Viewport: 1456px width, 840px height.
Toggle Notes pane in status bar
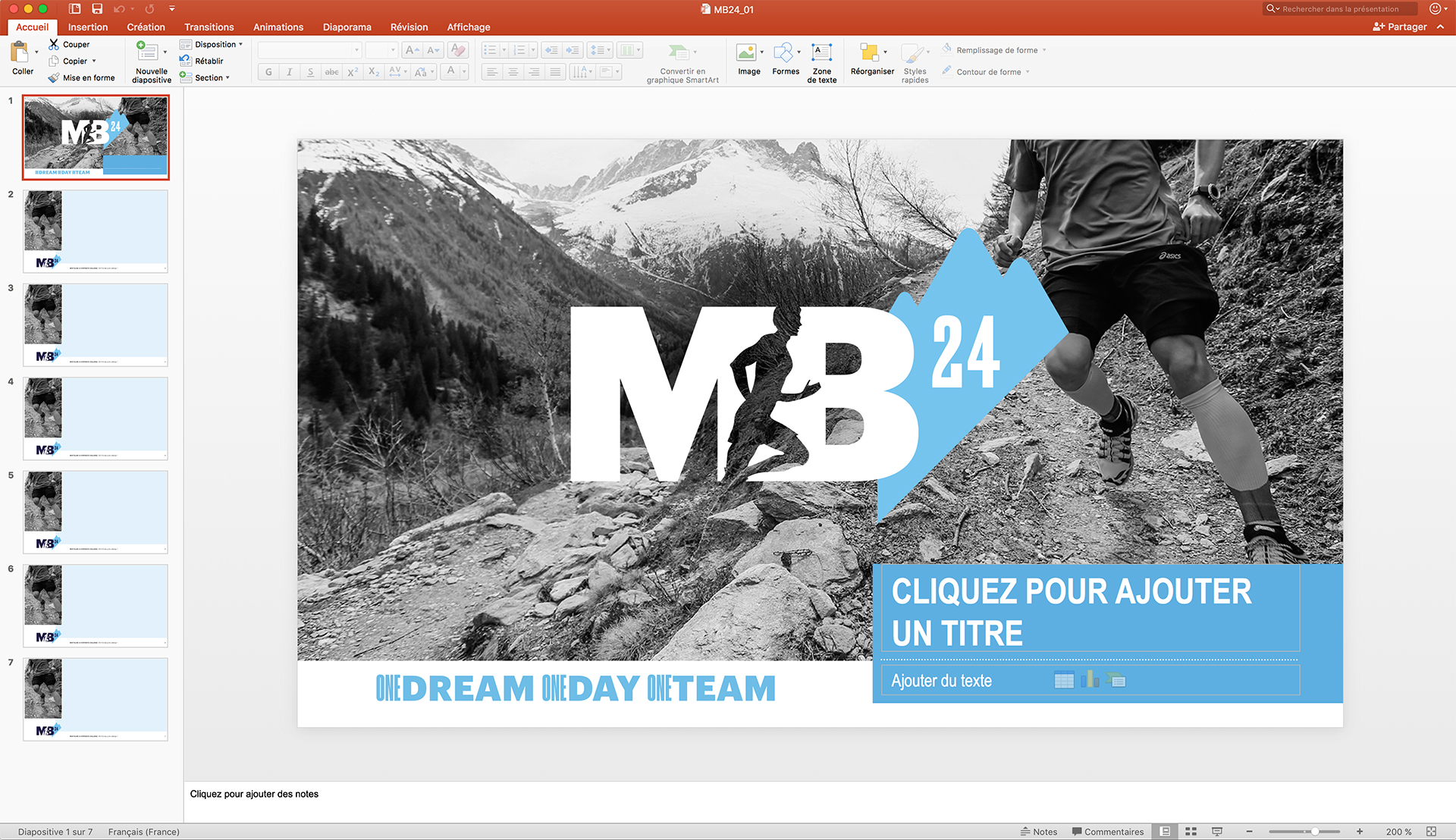click(x=1039, y=832)
